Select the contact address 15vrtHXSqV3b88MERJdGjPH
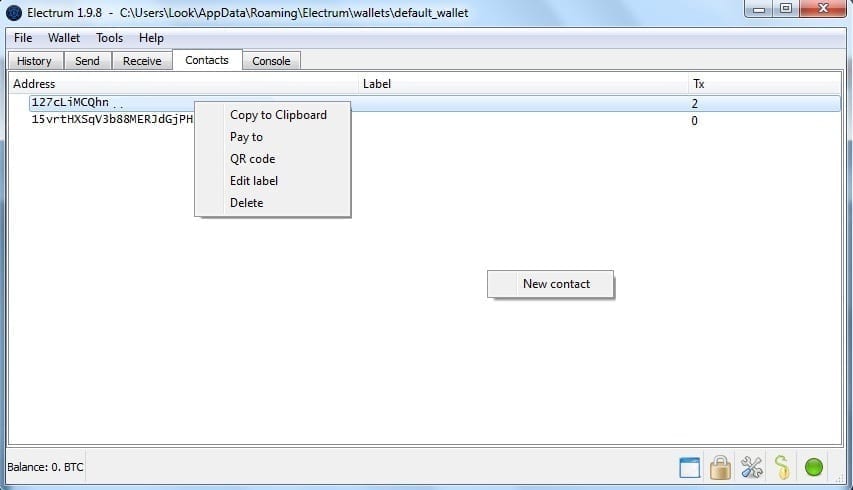The width and height of the screenshot is (853, 490). click(112, 119)
